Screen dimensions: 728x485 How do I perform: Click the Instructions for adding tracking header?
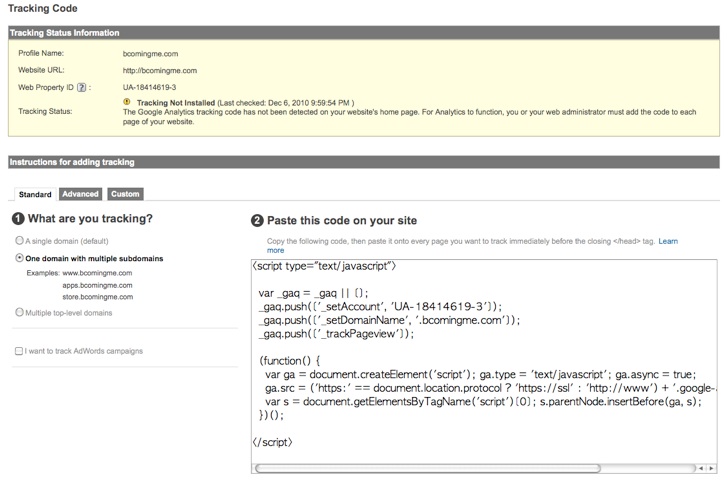tap(364, 162)
